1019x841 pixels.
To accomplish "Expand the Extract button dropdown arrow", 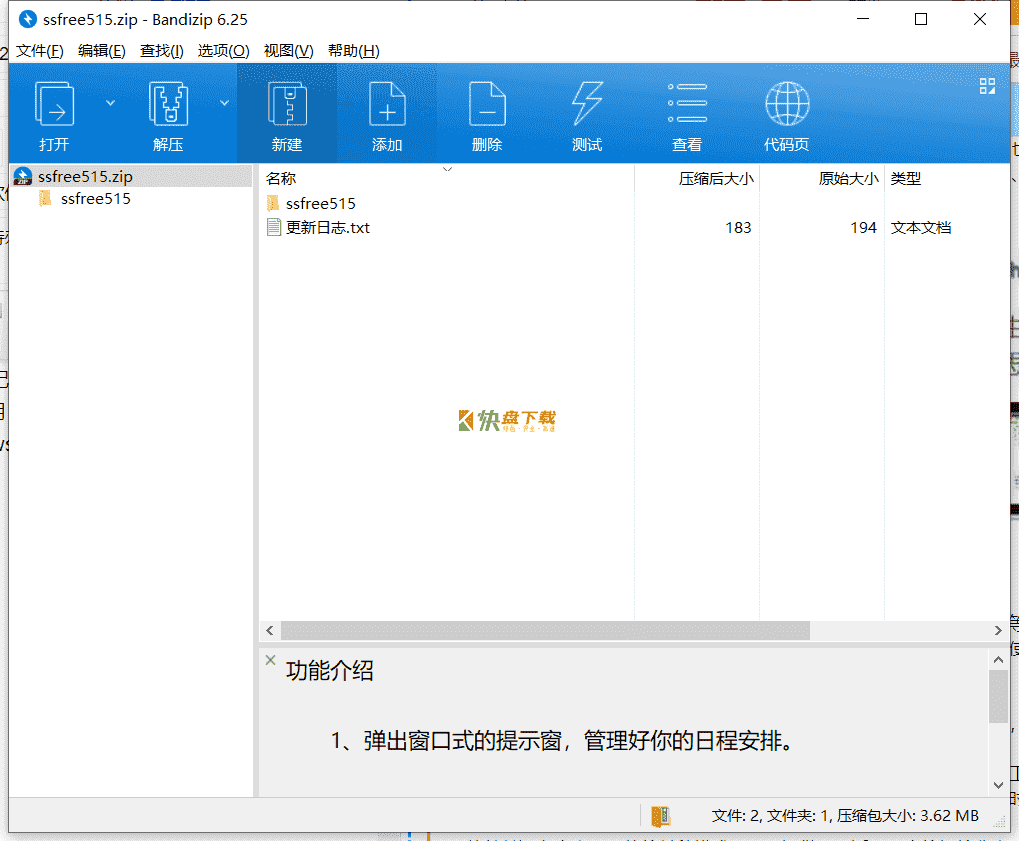I will pyautogui.click(x=224, y=103).
